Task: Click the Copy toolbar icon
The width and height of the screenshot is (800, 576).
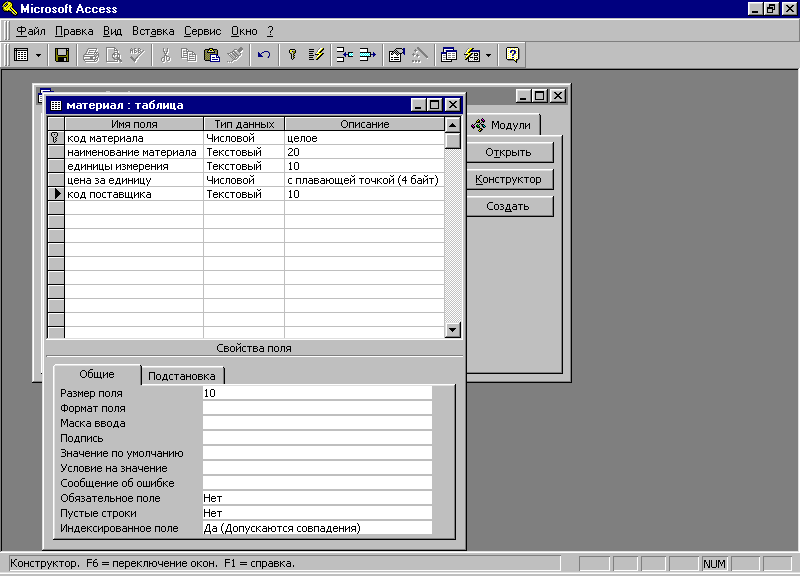Action: coord(189,55)
